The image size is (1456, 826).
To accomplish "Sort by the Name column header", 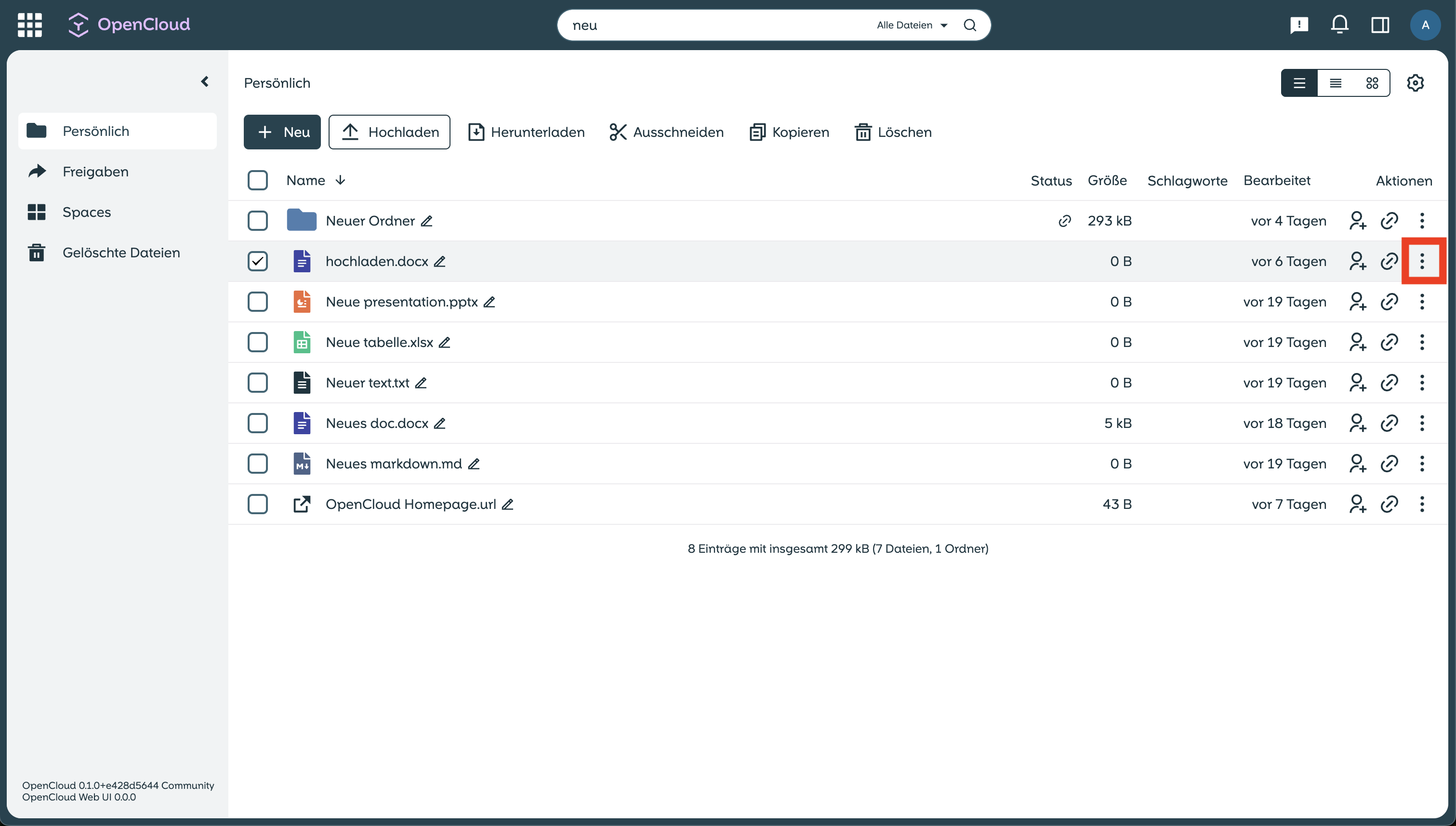I will 316,180.
